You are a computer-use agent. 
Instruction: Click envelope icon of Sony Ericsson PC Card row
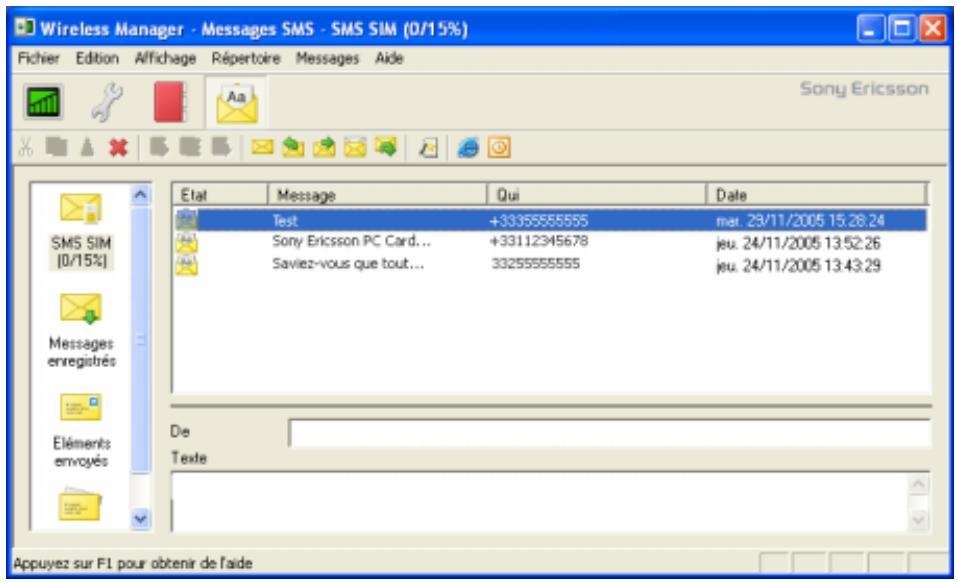pos(187,243)
